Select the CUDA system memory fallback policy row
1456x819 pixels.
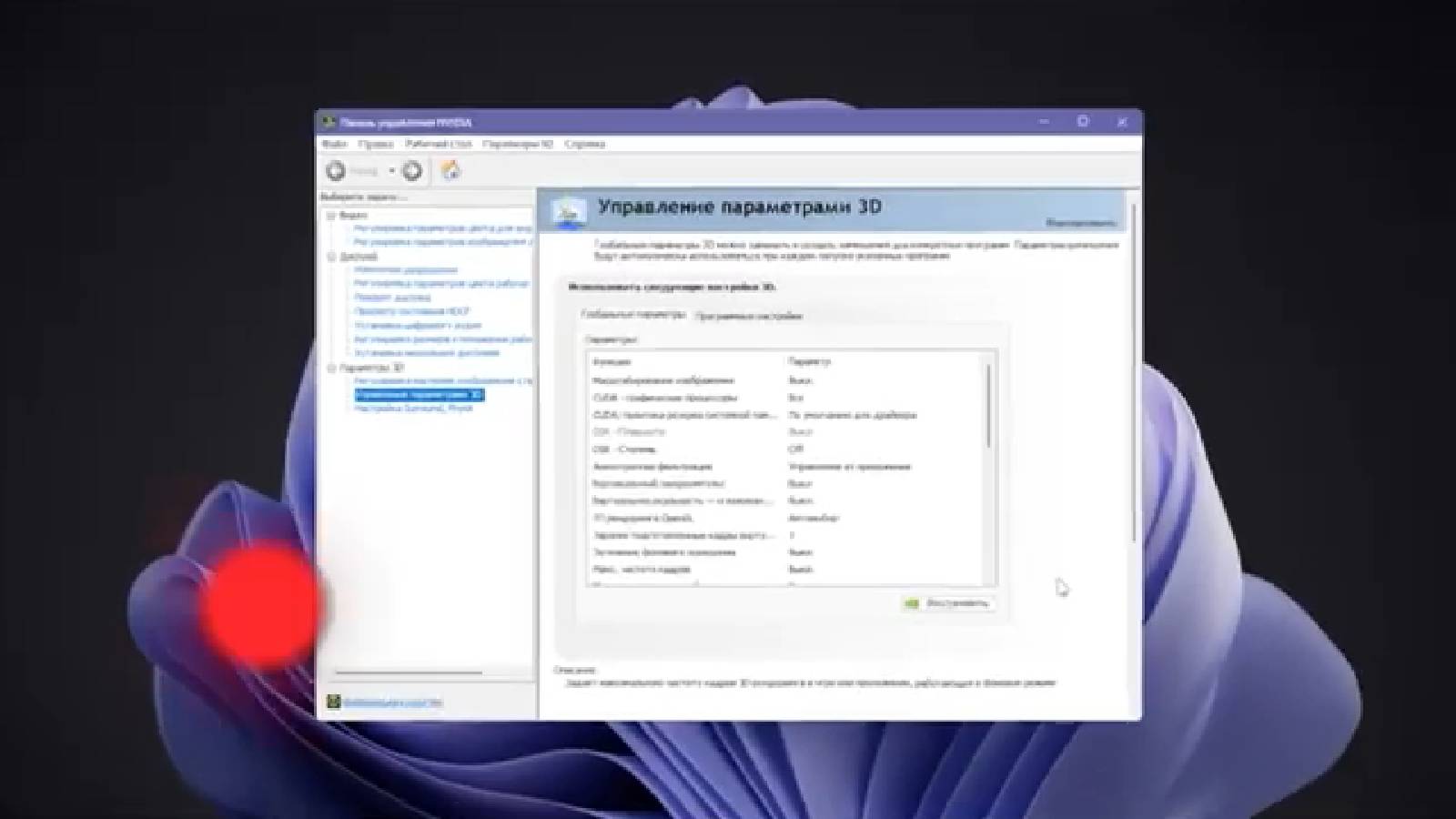(786, 415)
